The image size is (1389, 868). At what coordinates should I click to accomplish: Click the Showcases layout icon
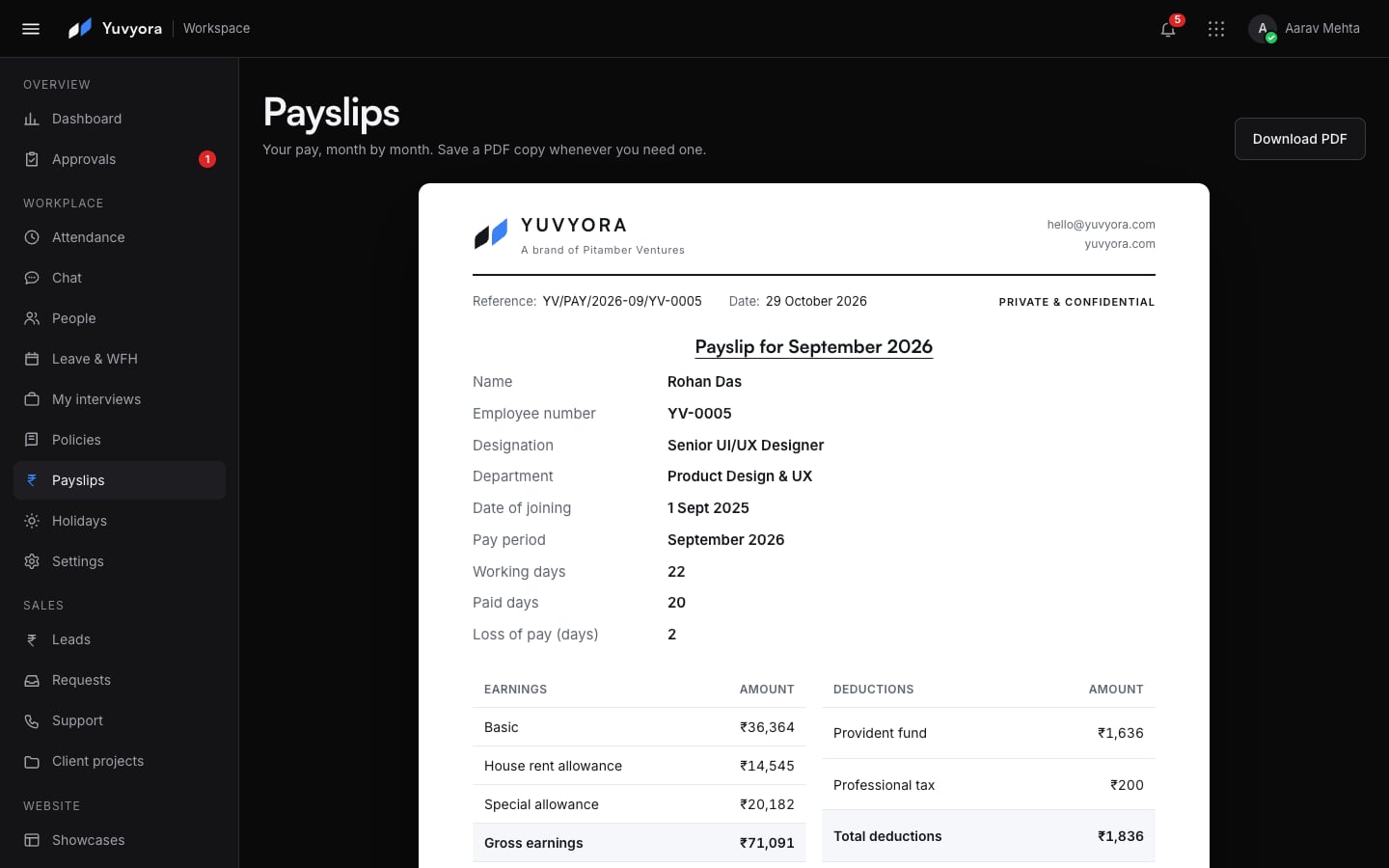pyautogui.click(x=32, y=840)
